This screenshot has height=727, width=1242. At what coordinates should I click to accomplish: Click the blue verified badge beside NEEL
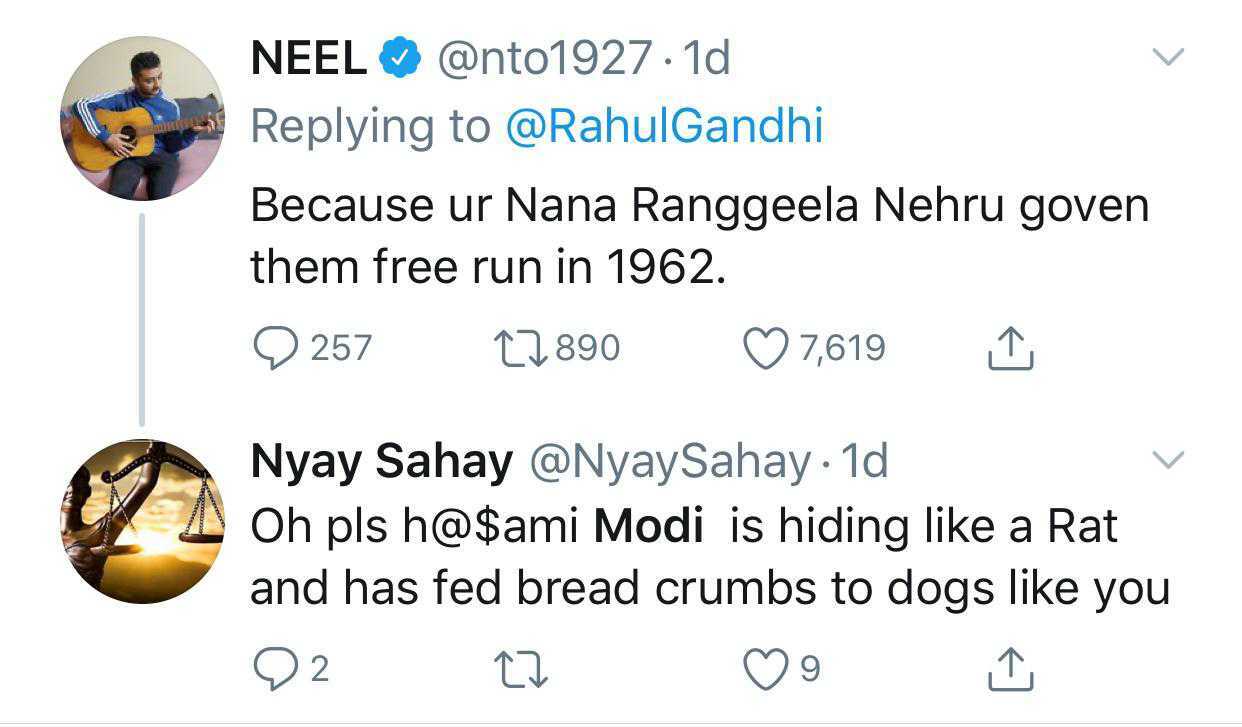(x=401, y=60)
